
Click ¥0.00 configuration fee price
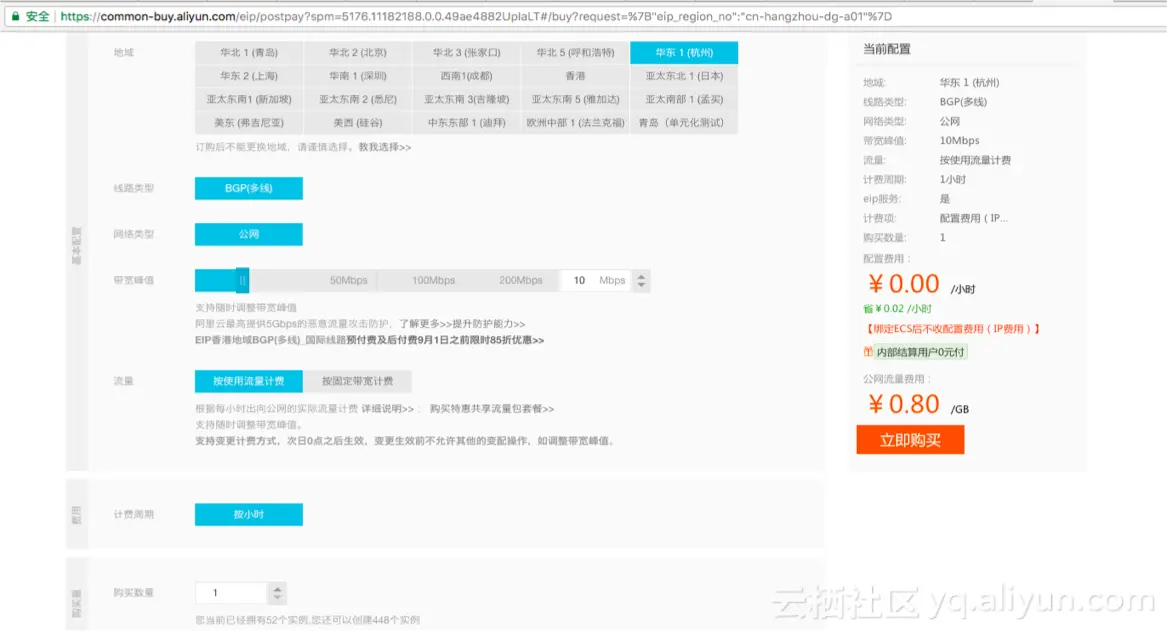[x=904, y=284]
